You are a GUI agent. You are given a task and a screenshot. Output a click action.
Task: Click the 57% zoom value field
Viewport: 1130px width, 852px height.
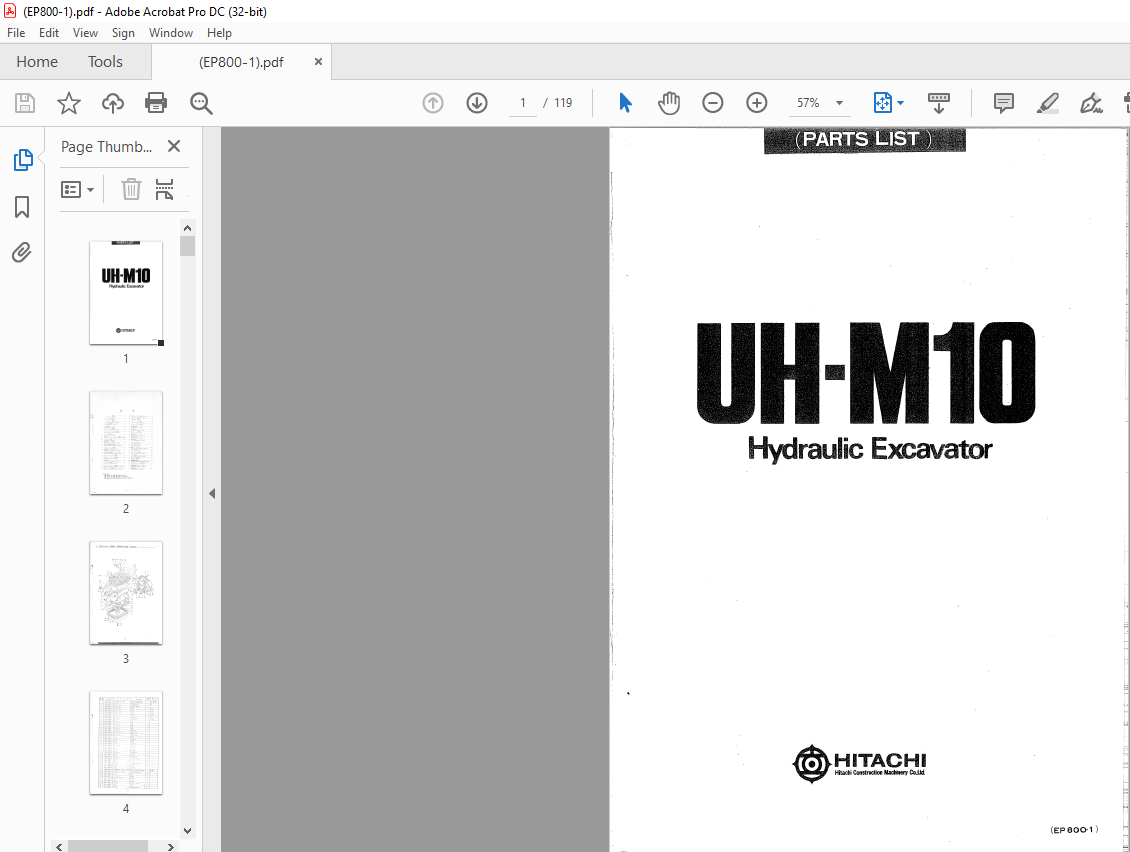808,103
